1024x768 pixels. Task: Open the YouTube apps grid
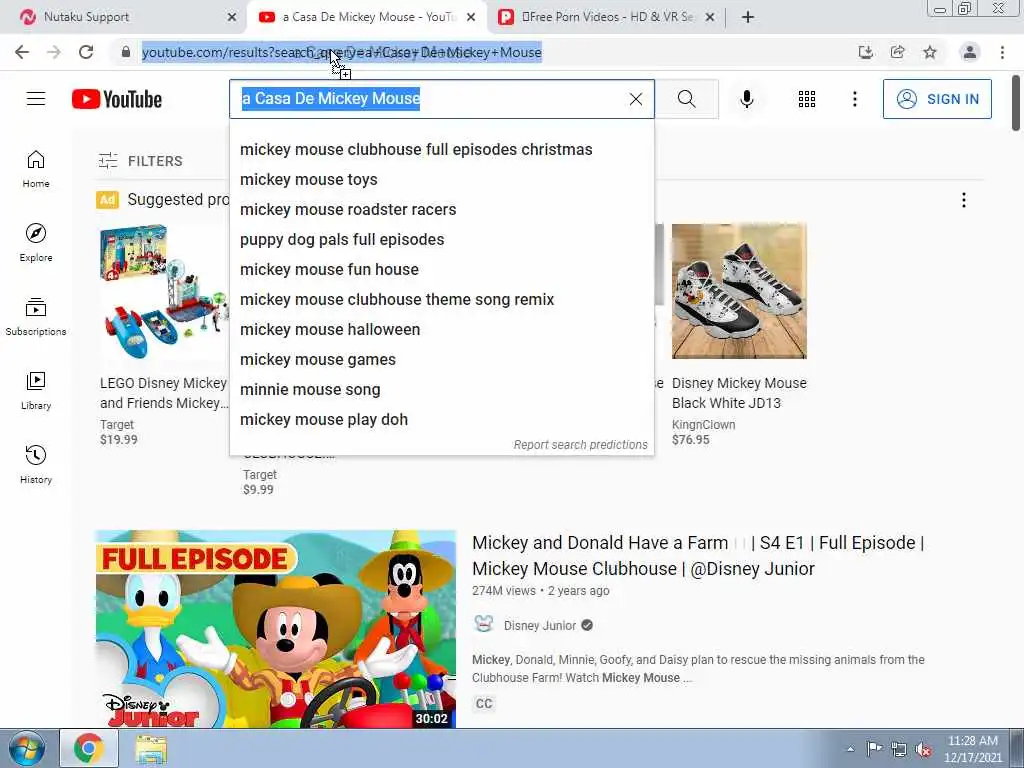tap(807, 99)
